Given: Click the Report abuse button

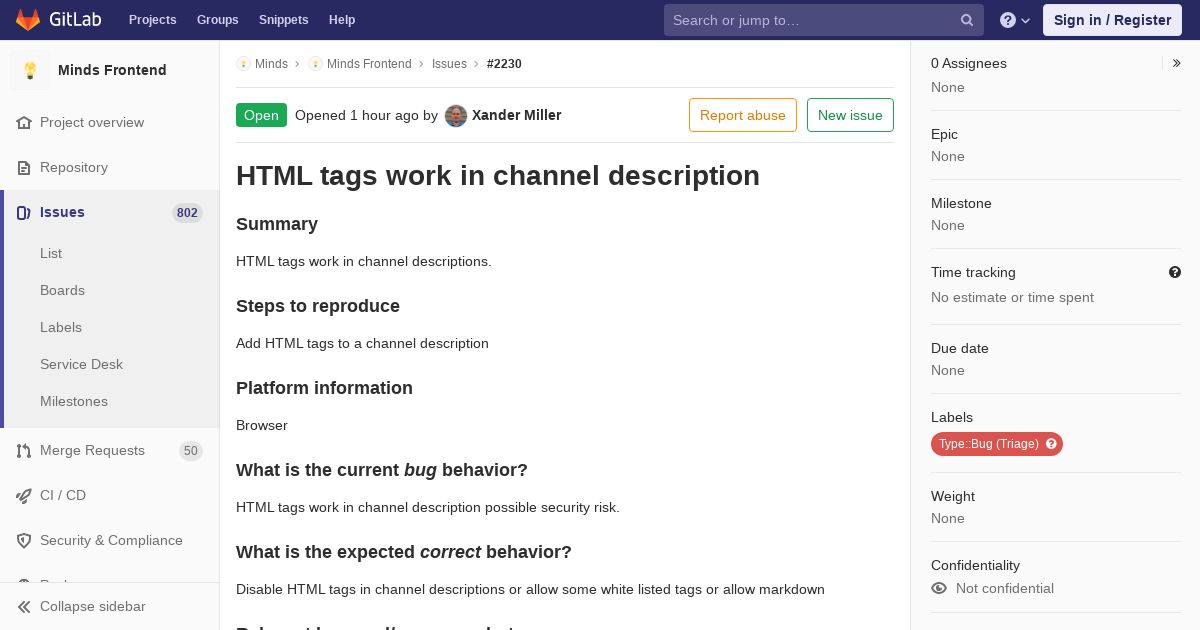Looking at the screenshot, I should [x=743, y=115].
